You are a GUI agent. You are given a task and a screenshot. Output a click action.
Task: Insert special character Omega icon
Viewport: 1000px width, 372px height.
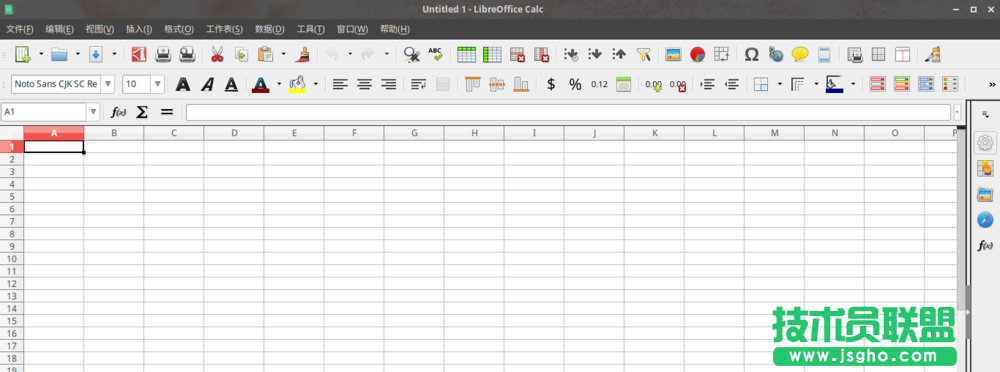pyautogui.click(x=751, y=54)
